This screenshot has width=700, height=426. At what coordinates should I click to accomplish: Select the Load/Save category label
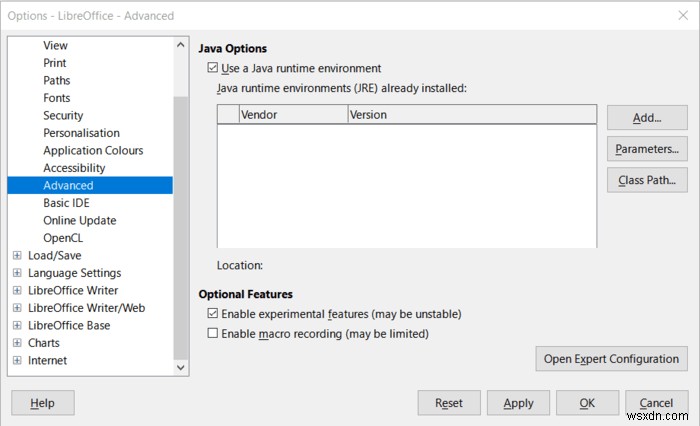click(x=54, y=255)
